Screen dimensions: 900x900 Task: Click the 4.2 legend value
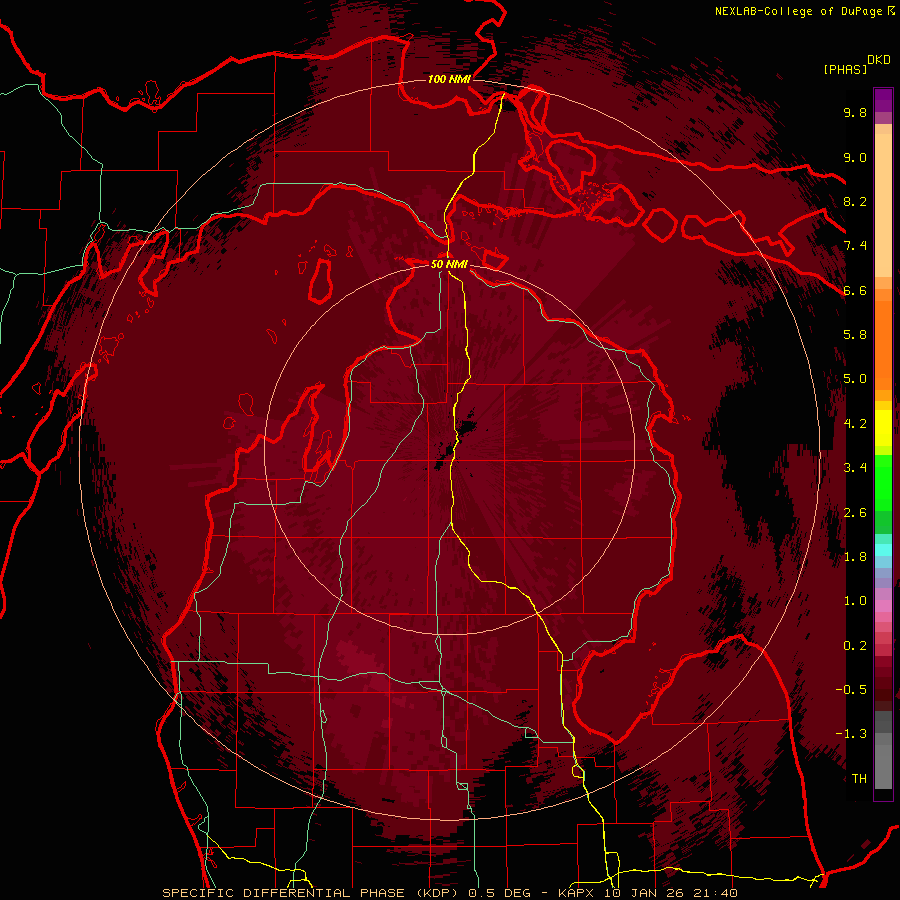(855, 424)
